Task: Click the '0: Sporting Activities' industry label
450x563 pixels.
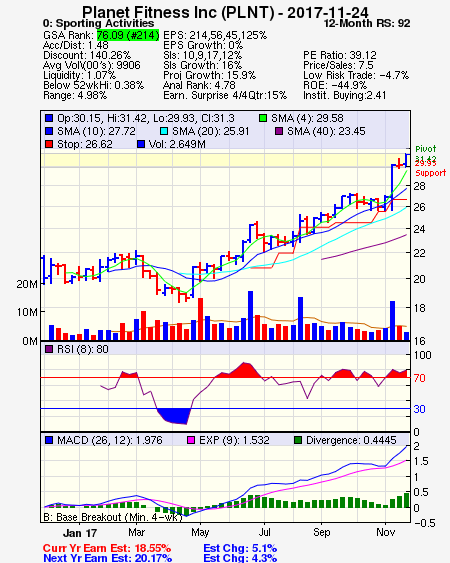Action: [98, 23]
